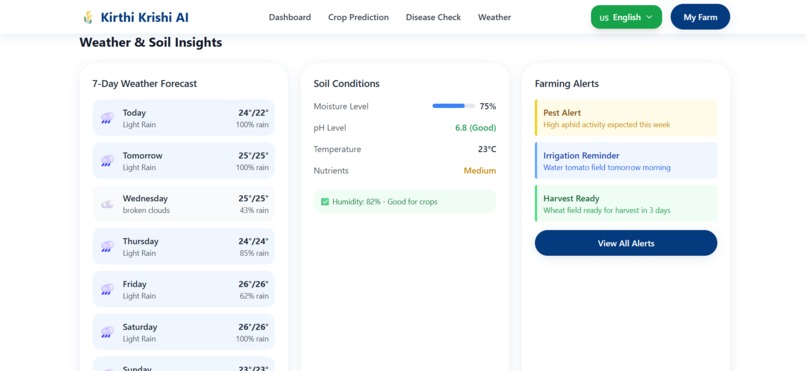
Task: Select the Weather nav link
Action: tap(494, 17)
